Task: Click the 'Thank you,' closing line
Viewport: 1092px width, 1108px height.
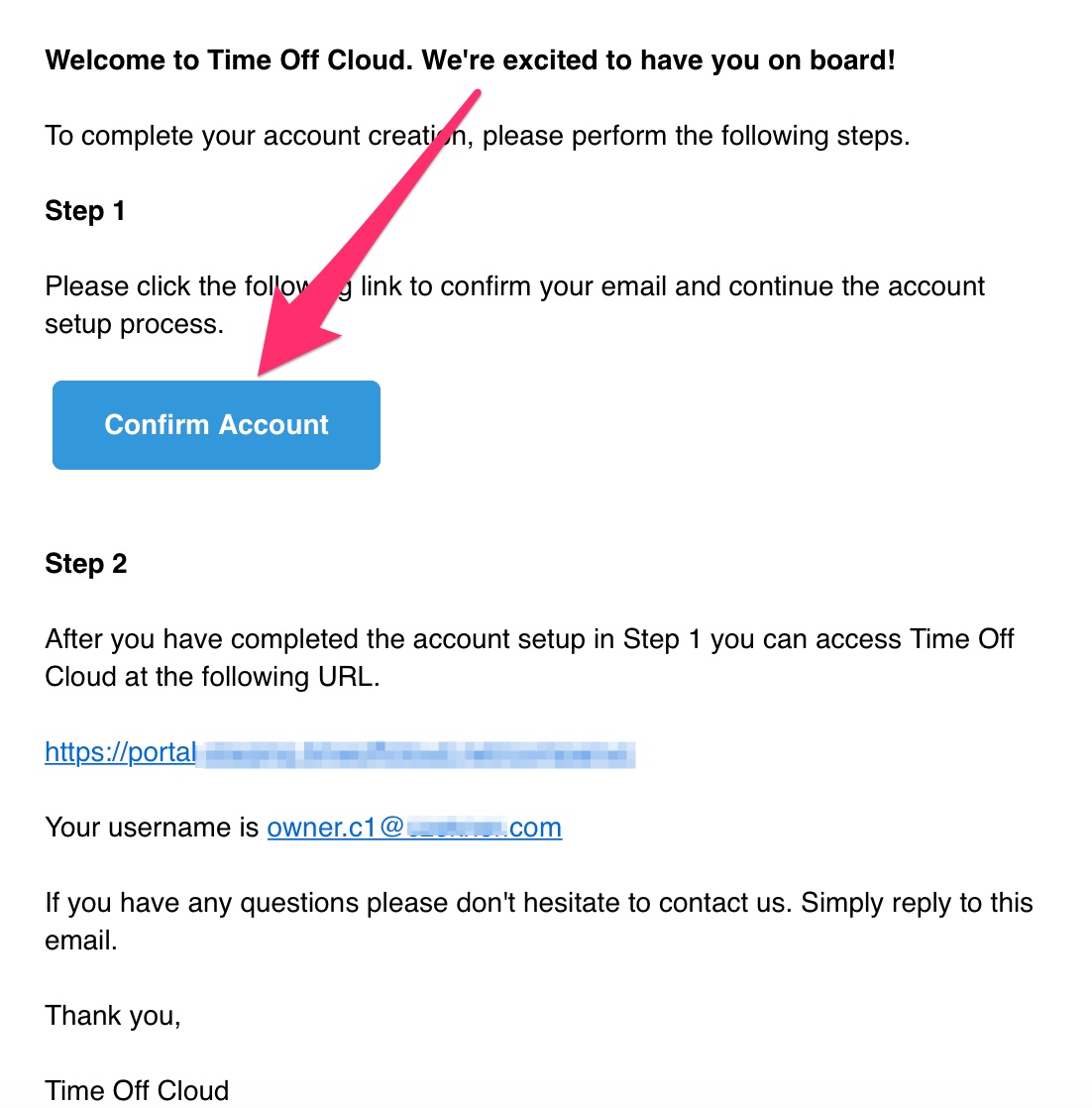Action: click(113, 1016)
